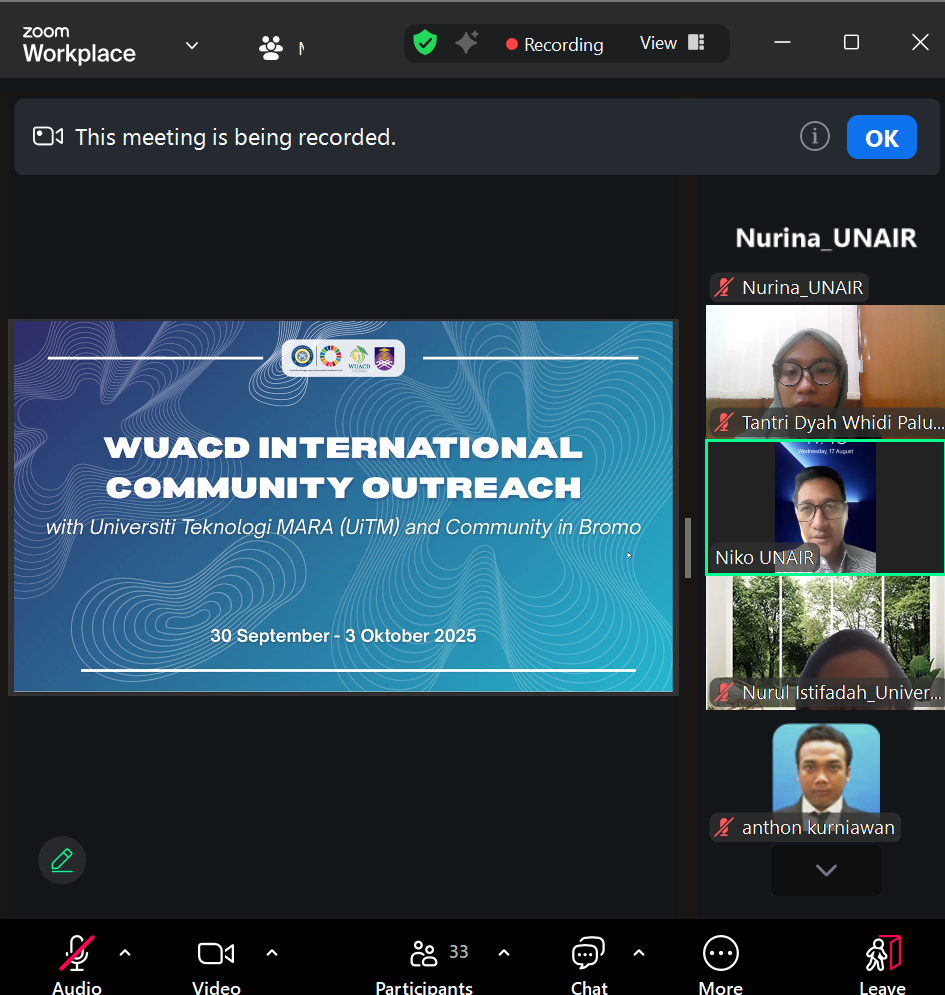Expand chat options caret
The image size is (945, 995).
click(x=639, y=953)
